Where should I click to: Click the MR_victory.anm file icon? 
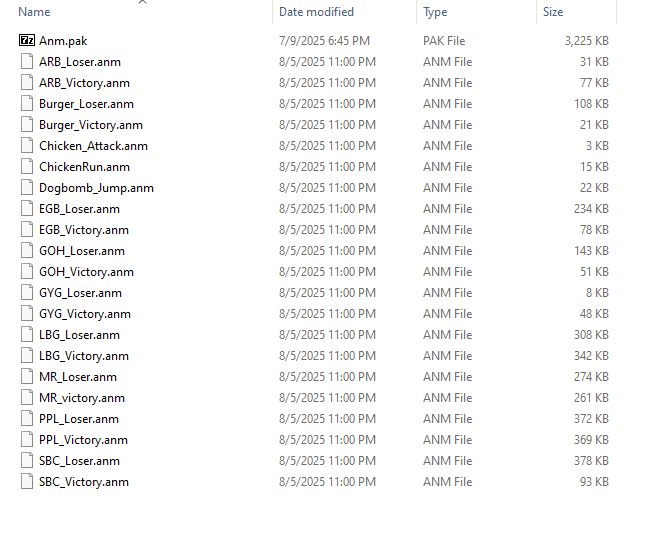27,397
